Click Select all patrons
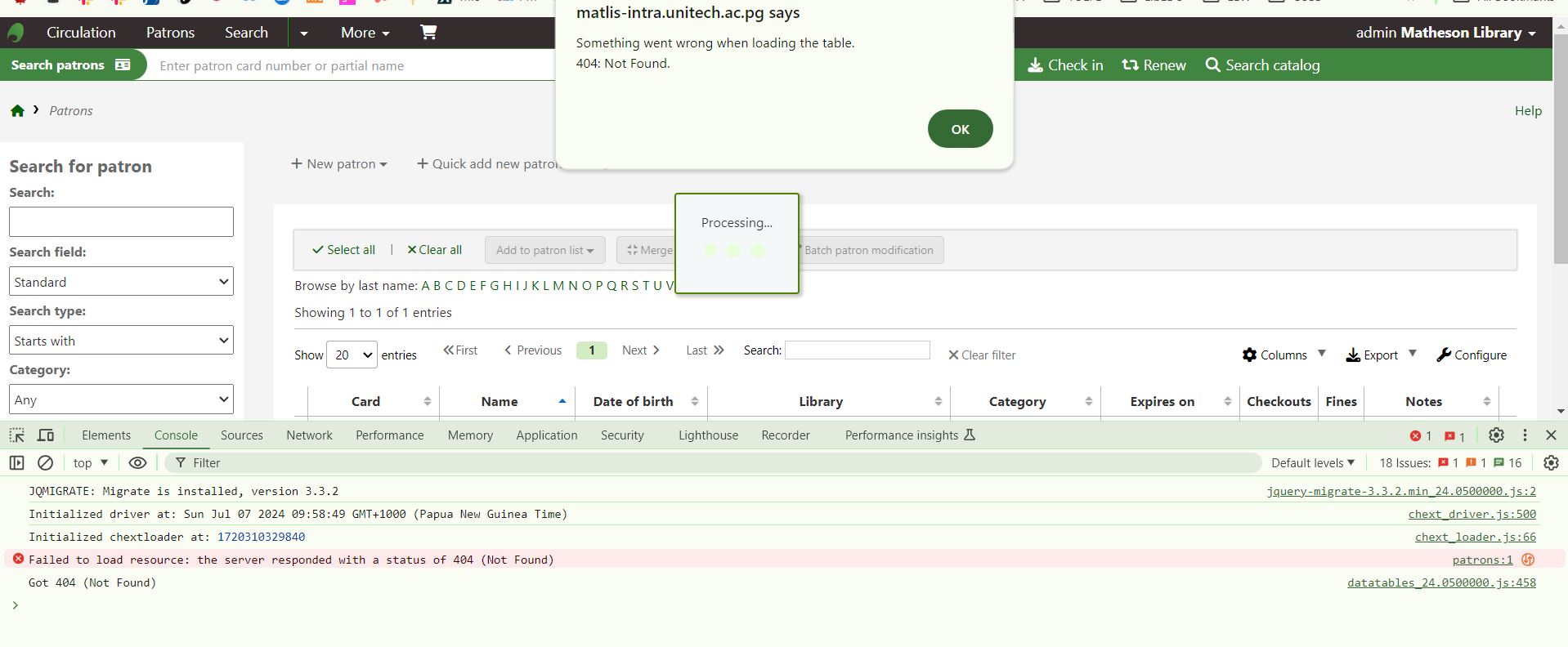The height and width of the screenshot is (647, 1568). click(343, 250)
